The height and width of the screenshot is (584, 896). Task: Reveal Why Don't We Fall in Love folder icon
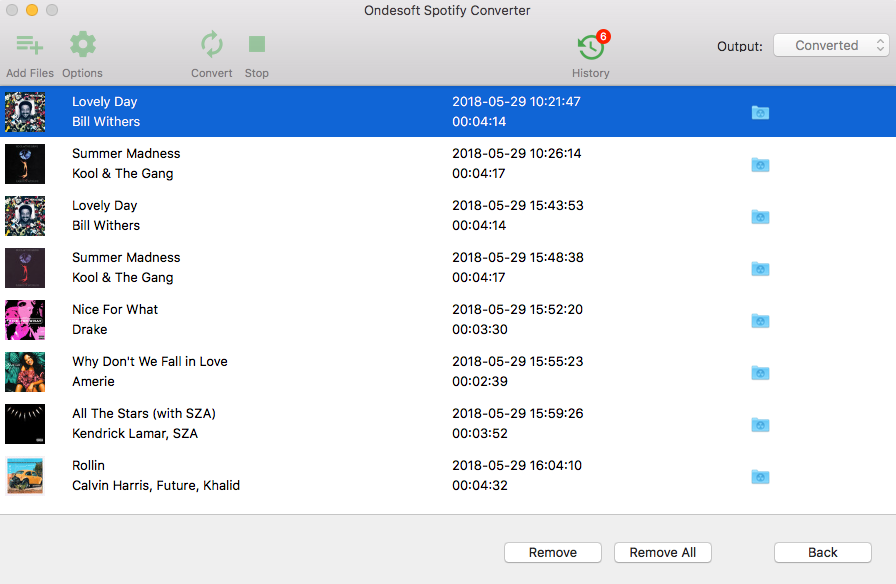pos(760,373)
